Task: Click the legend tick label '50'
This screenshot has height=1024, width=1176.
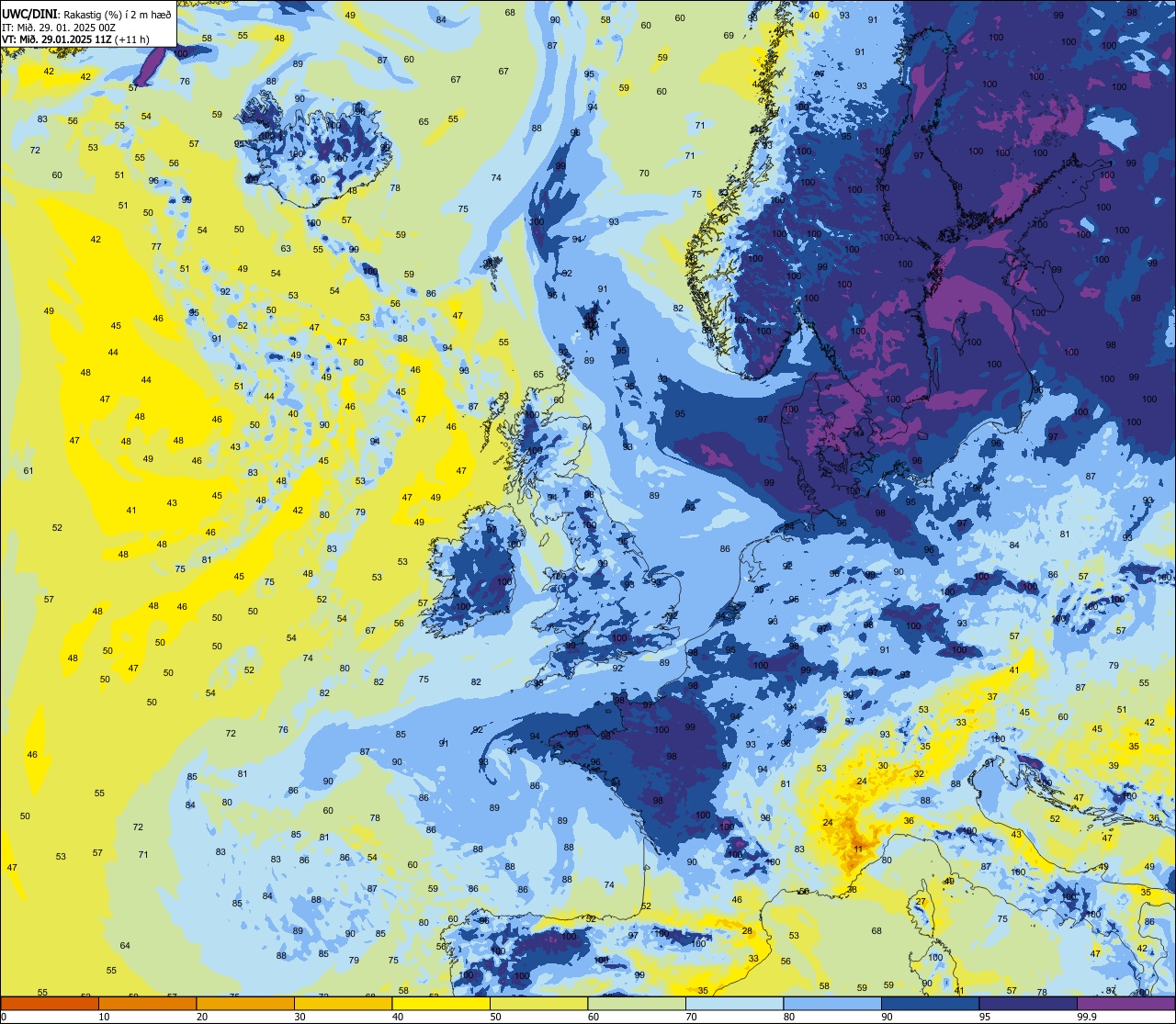Action: [x=495, y=1017]
